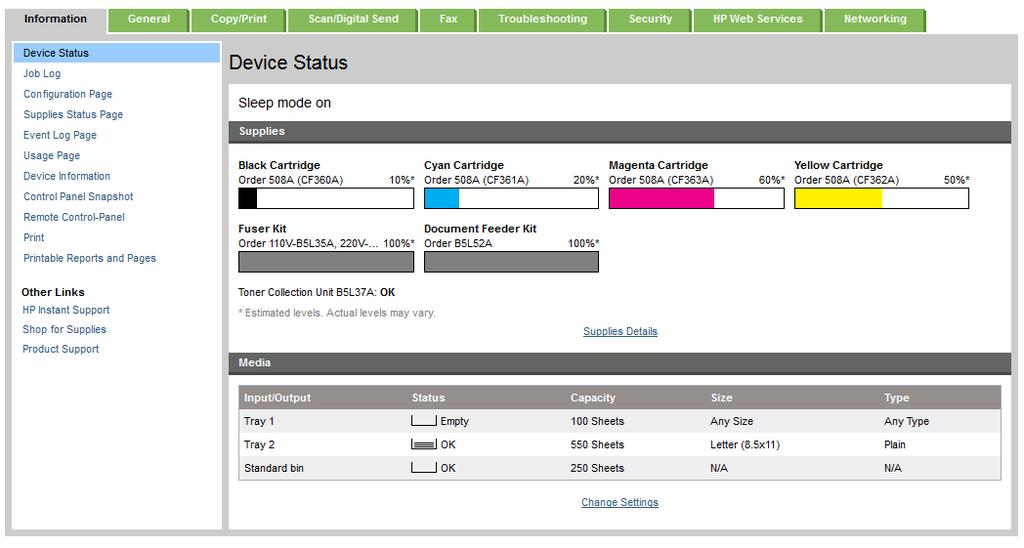Click the Letter (8.5x11) size cell
The image size is (1024, 548).
[x=745, y=445]
